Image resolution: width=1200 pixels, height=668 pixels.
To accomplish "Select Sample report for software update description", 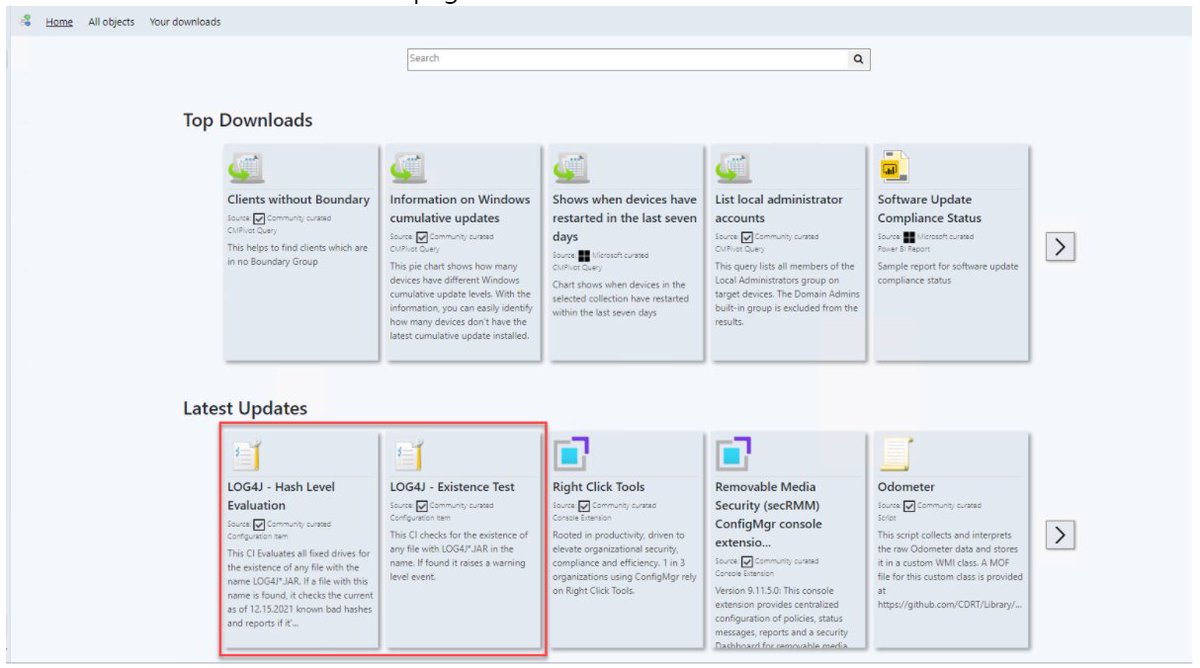I will (948, 273).
